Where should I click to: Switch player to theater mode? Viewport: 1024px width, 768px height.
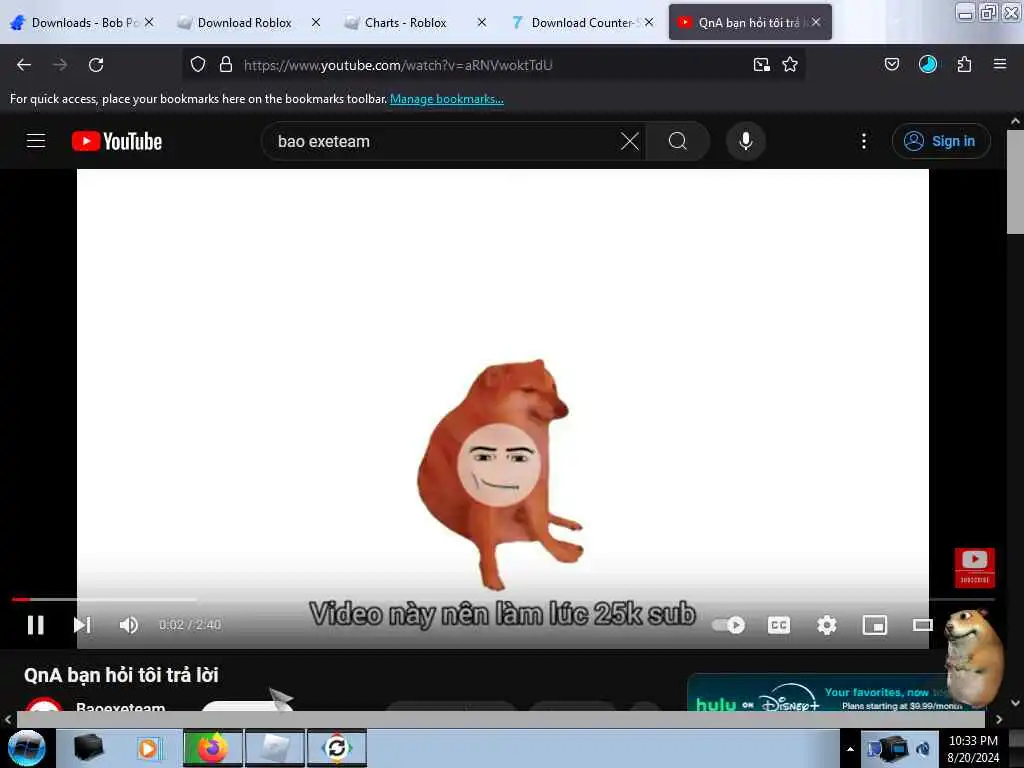click(922, 625)
